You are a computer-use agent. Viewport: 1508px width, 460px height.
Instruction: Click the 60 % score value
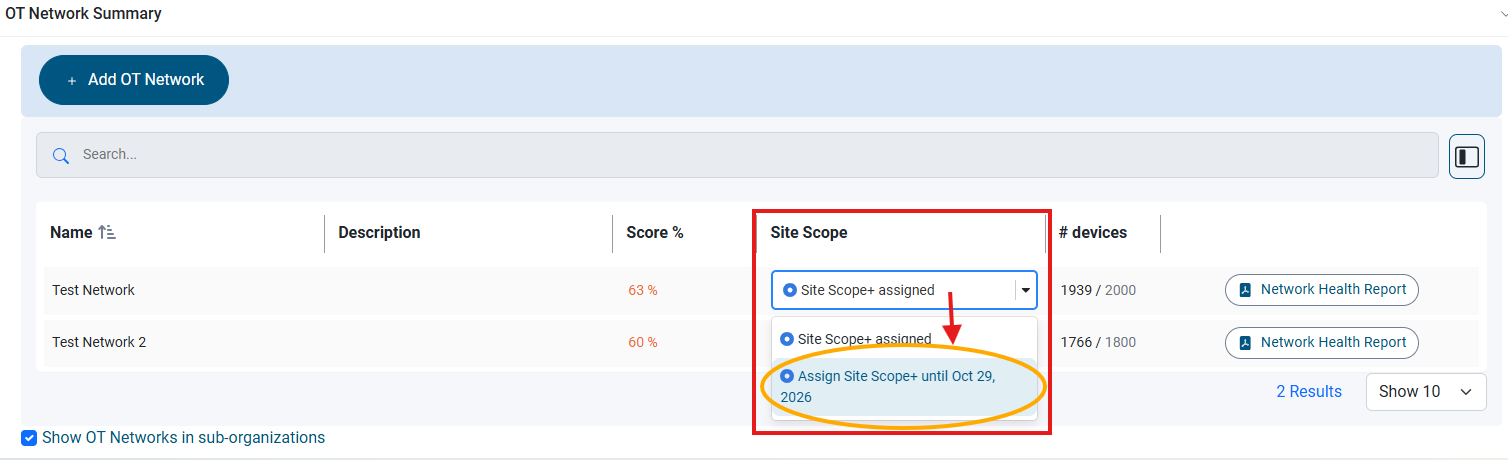pos(643,342)
